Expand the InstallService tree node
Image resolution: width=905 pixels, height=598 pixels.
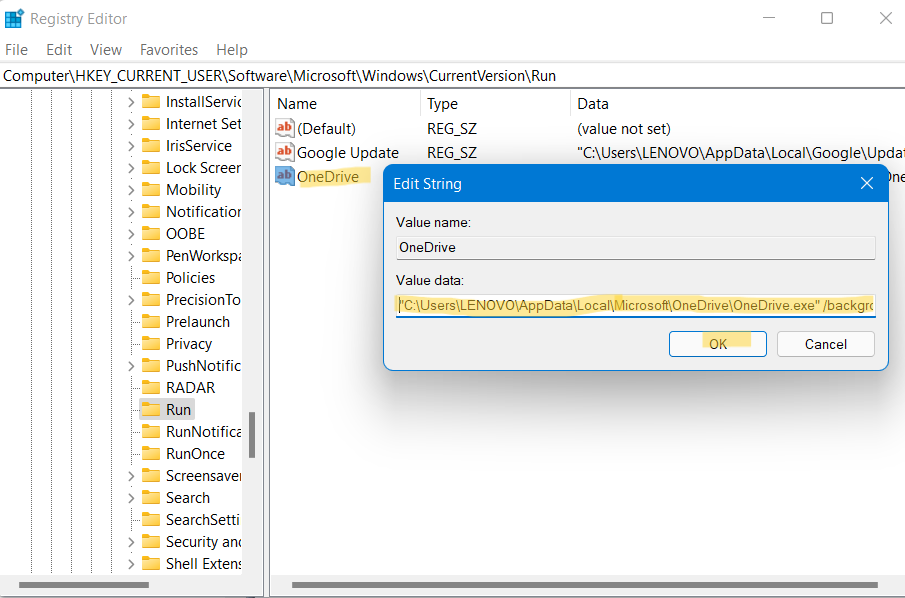(x=131, y=102)
